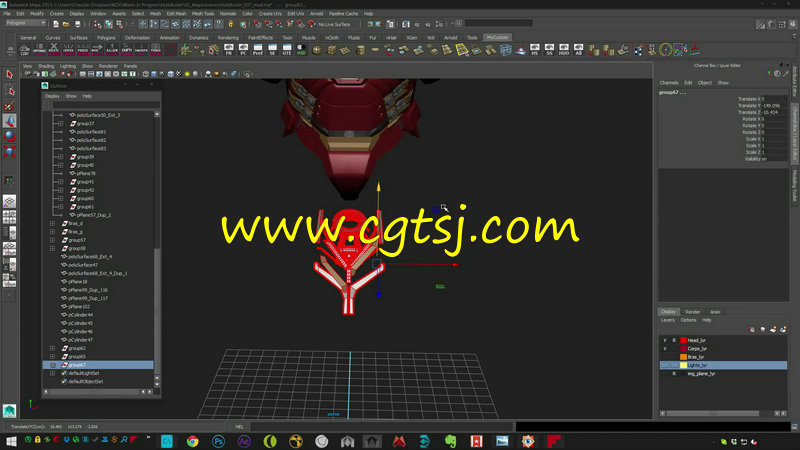Expand group37 in the Outliner
This screenshot has height=450, width=800.
click(x=61, y=123)
